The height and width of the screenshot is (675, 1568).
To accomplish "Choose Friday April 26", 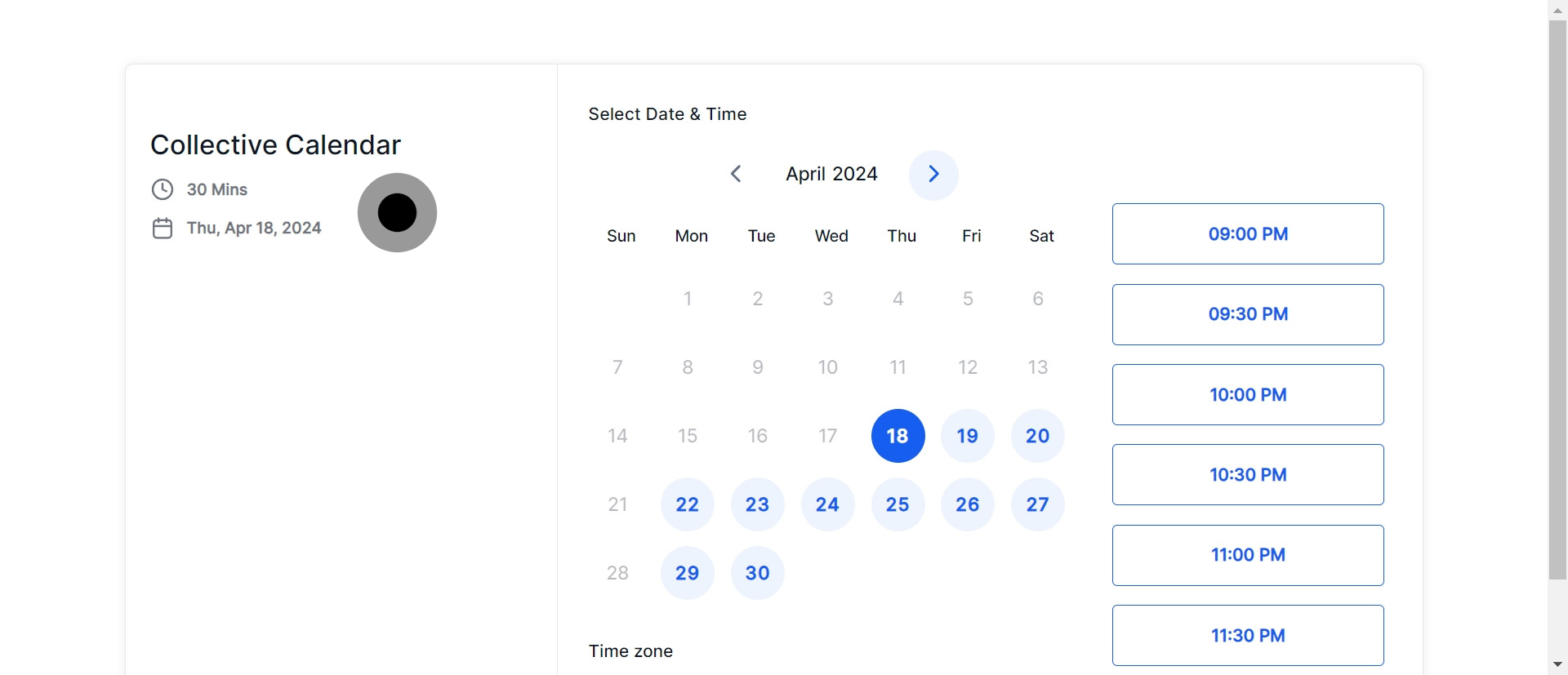I will (x=968, y=504).
